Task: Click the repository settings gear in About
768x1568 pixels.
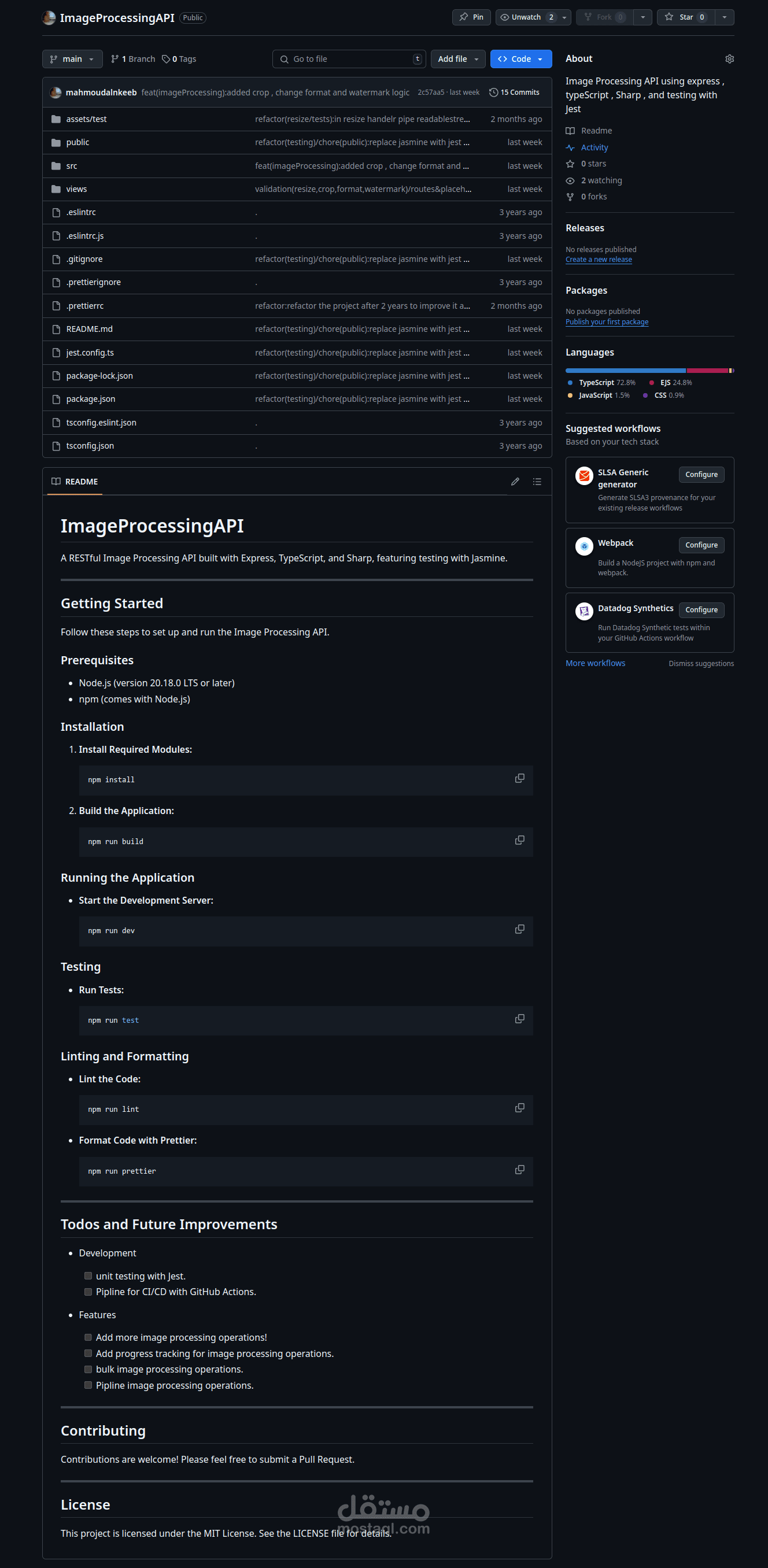Action: click(729, 59)
